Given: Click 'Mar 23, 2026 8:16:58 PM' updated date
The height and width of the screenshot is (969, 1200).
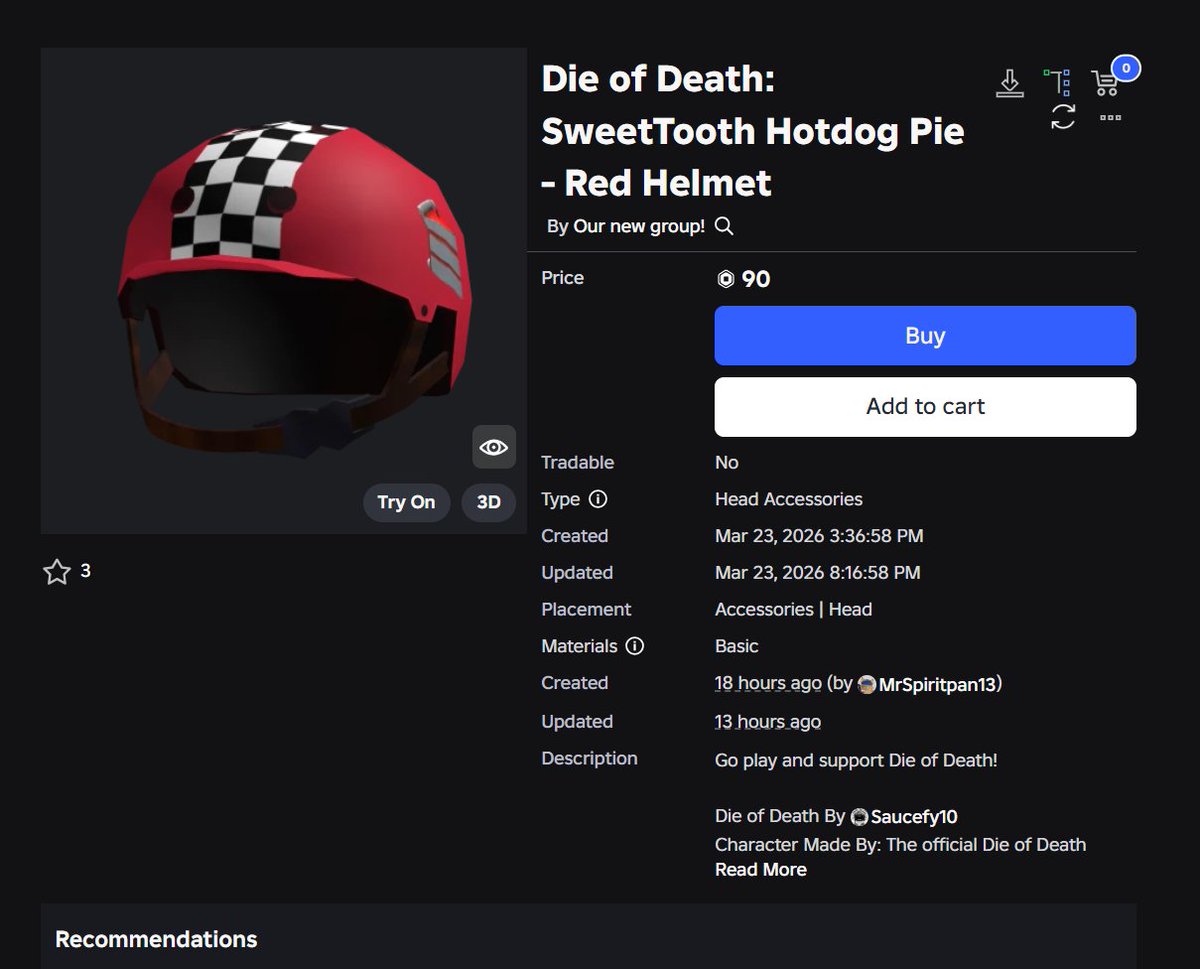Looking at the screenshot, I should point(818,573).
